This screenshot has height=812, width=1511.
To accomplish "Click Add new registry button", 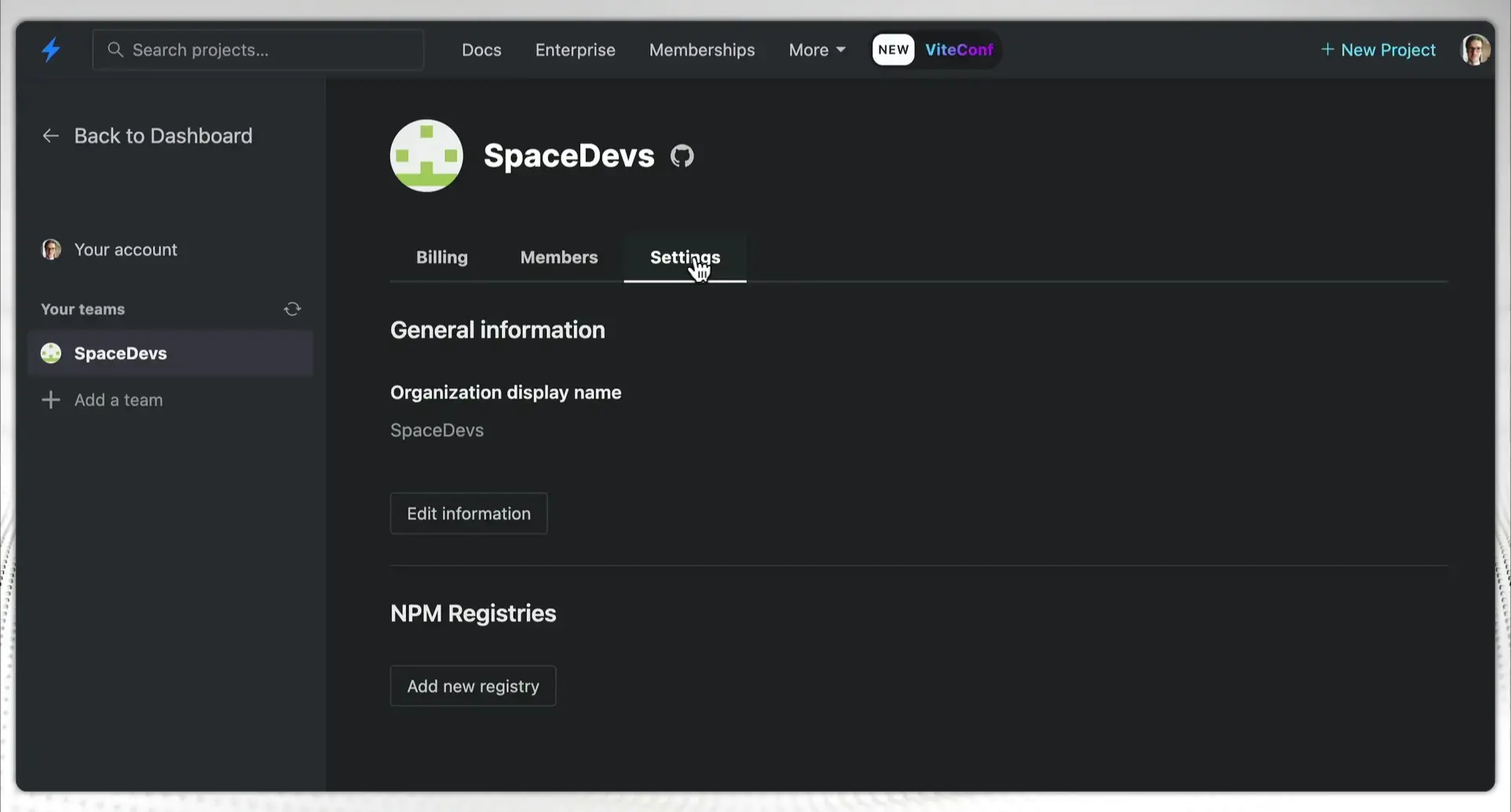I will tap(473, 686).
